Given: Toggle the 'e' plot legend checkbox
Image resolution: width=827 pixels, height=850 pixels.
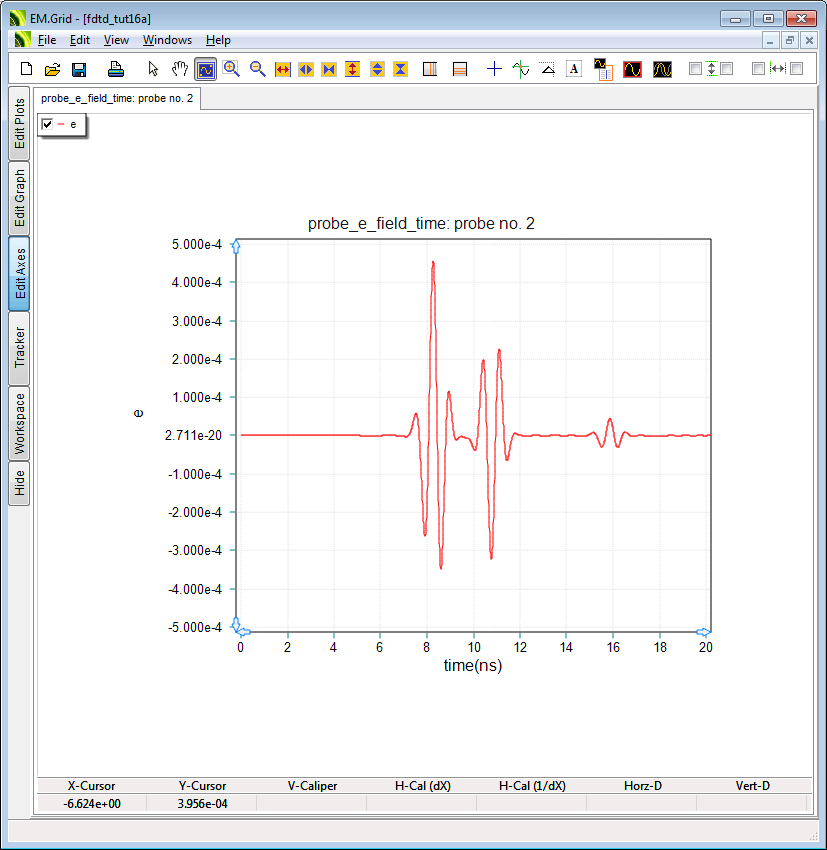Looking at the screenshot, I should 47,124.
